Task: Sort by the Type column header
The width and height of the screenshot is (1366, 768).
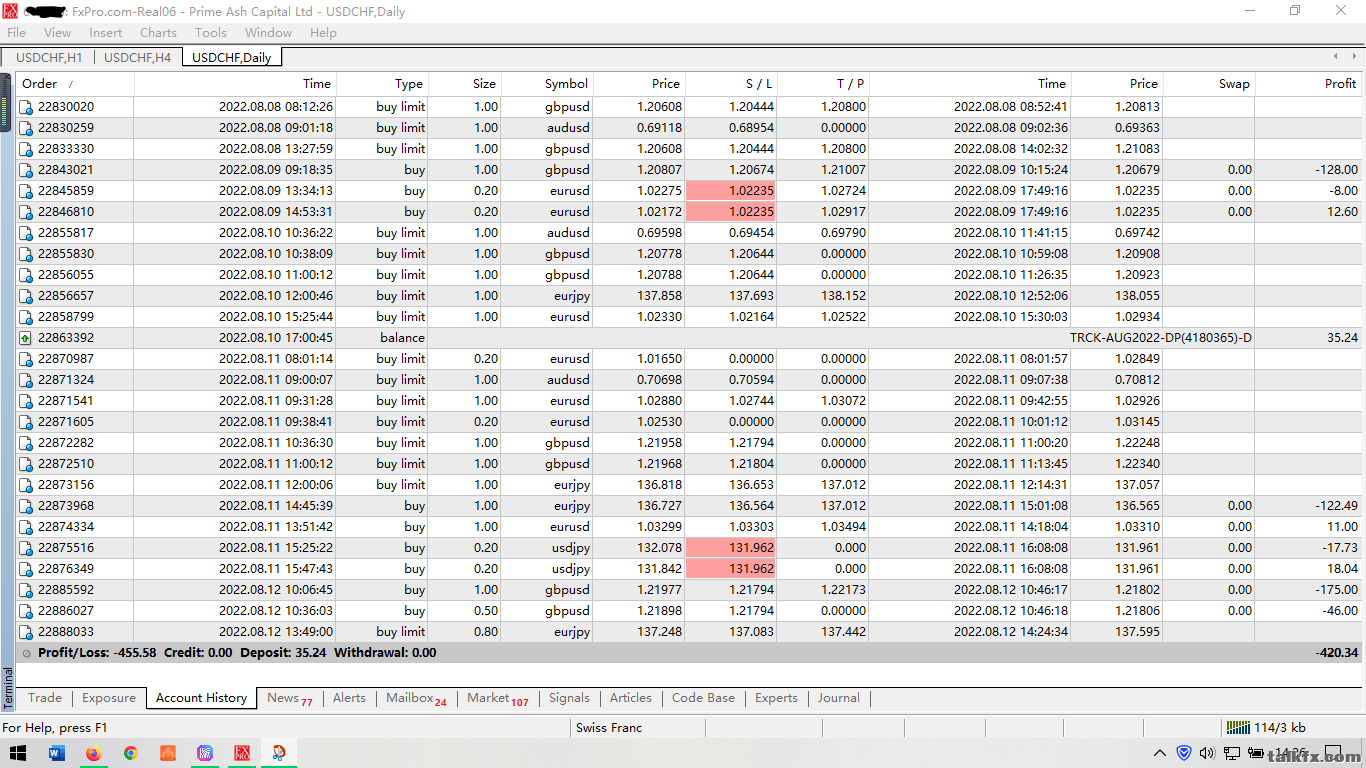Action: tap(382, 84)
